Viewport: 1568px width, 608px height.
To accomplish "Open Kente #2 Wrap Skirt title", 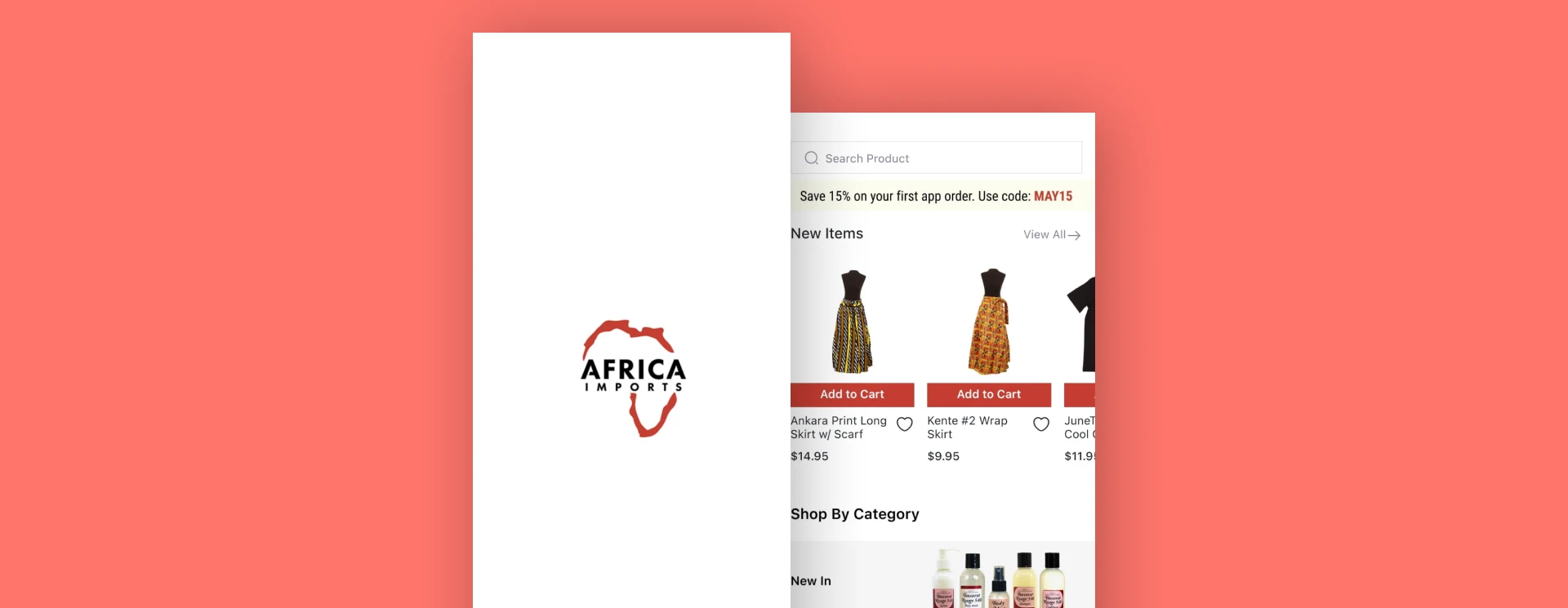I will click(968, 428).
